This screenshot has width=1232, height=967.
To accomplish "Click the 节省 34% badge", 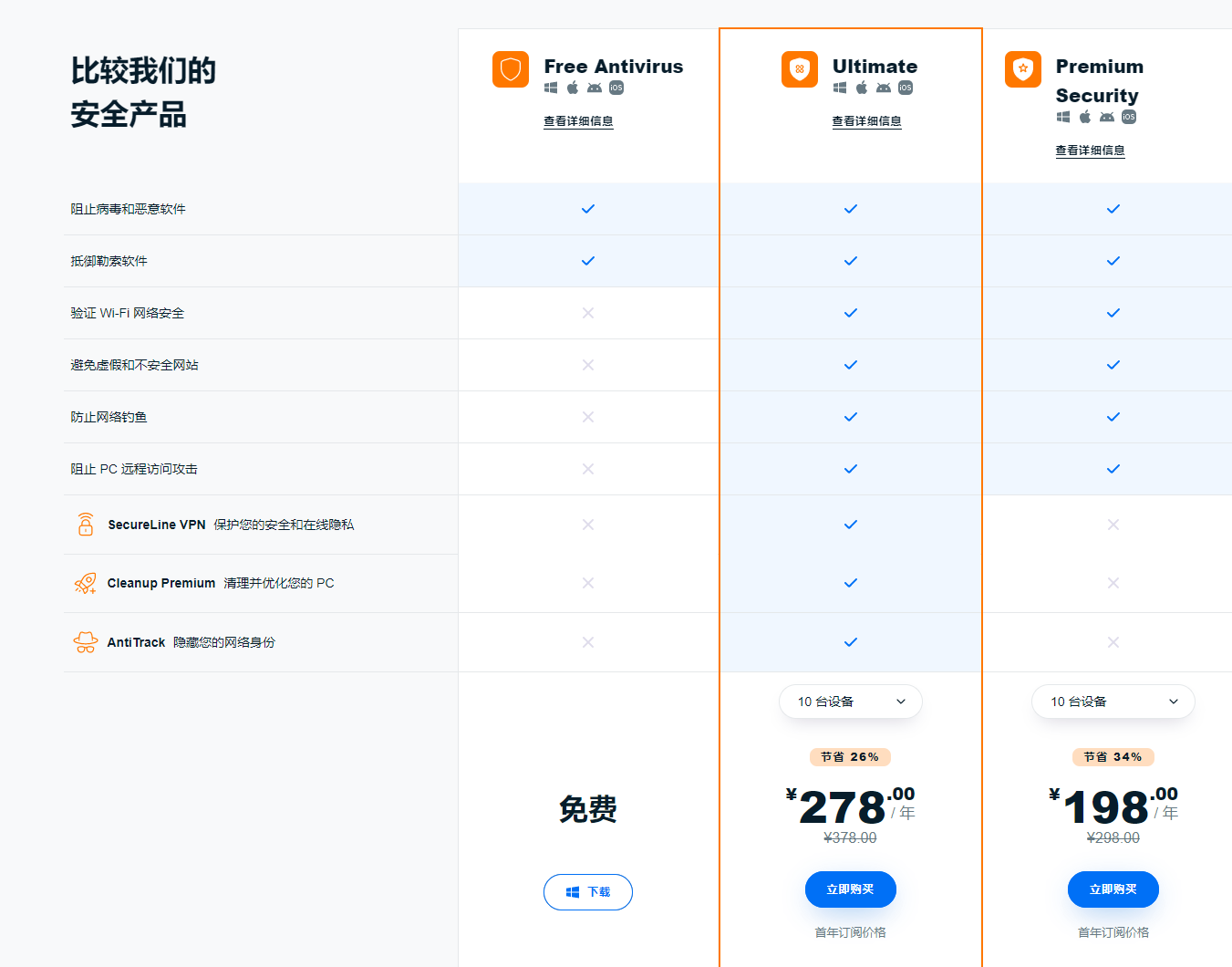I will pyautogui.click(x=1113, y=757).
